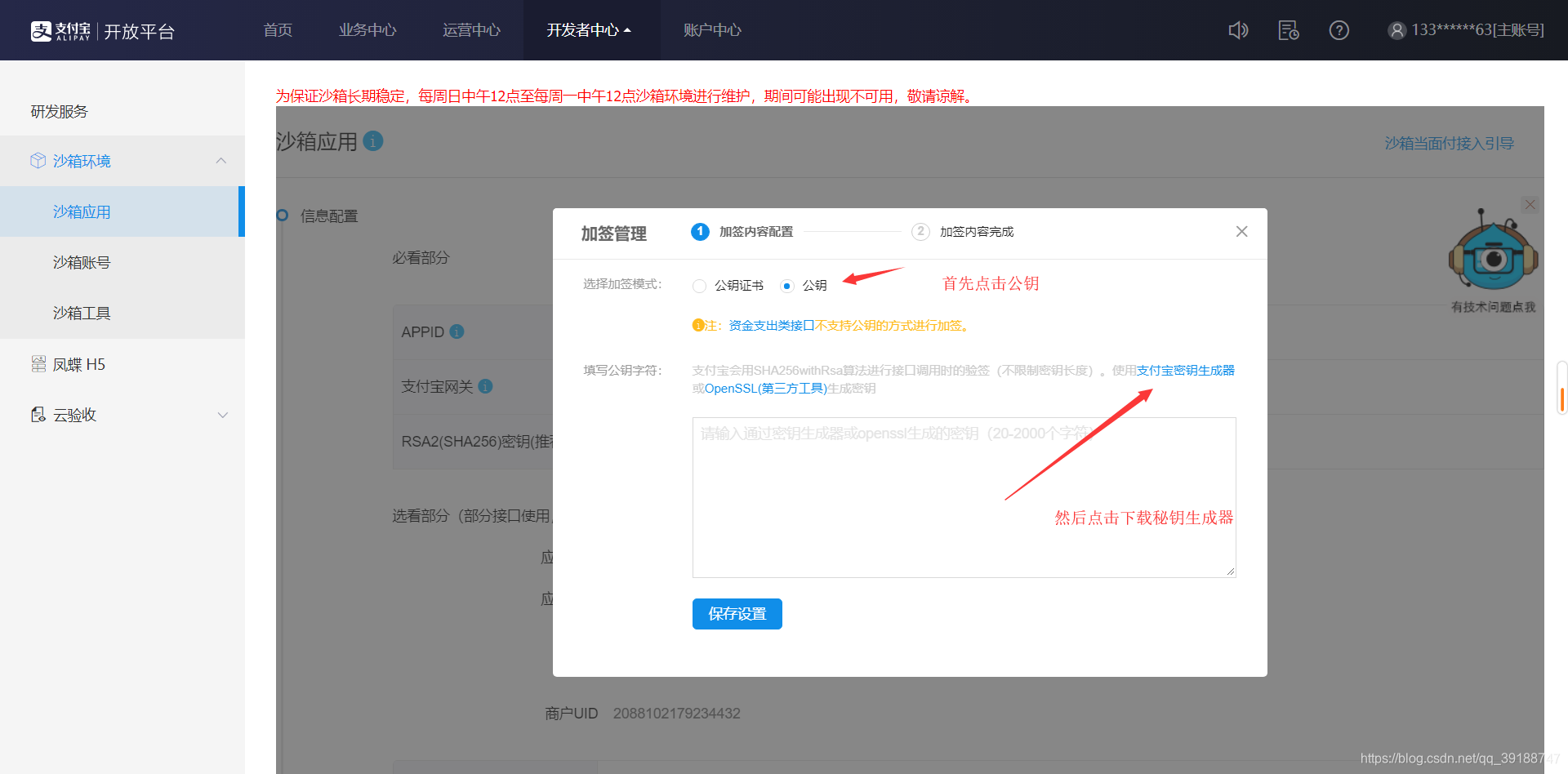1568x774 pixels.
Task: Select the 公钥 radio option
Action: [x=787, y=286]
